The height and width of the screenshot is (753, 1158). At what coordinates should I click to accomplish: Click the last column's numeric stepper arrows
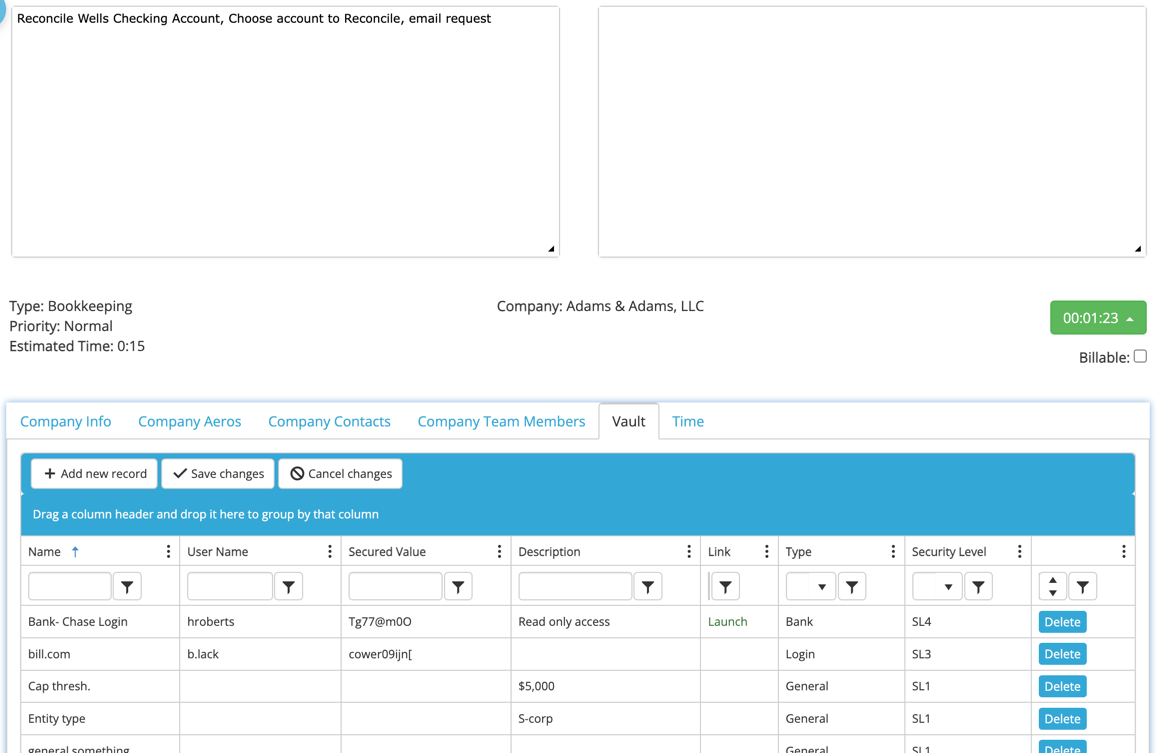1052,587
